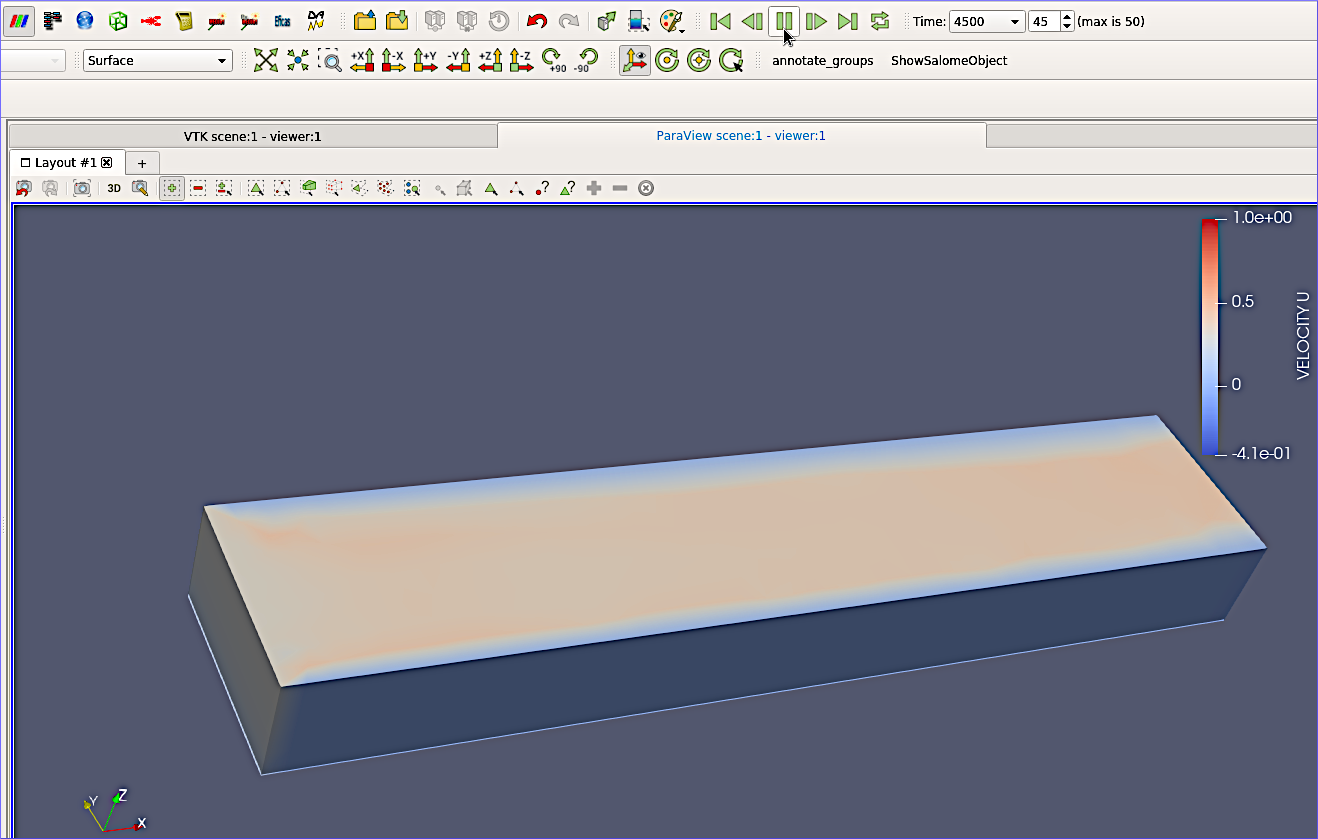1318x839 pixels.
Task: Click inside the frame number field showing 45
Action: pyautogui.click(x=1044, y=20)
